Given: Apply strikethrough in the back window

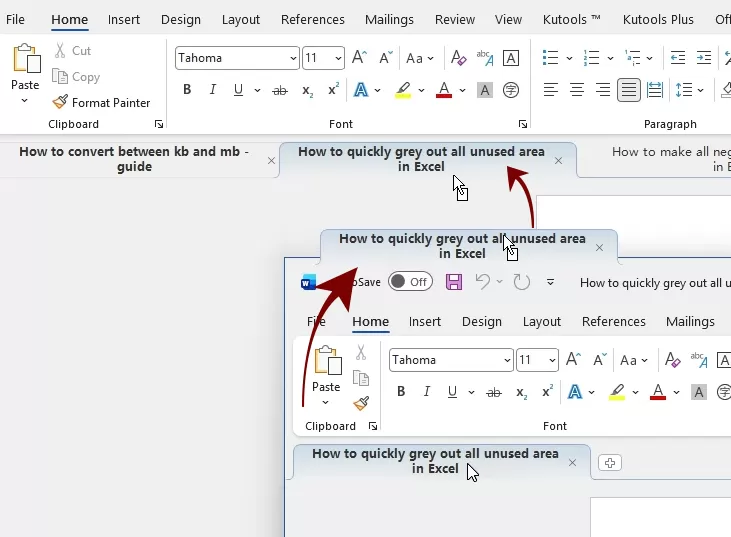Looking at the screenshot, I should [x=280, y=90].
